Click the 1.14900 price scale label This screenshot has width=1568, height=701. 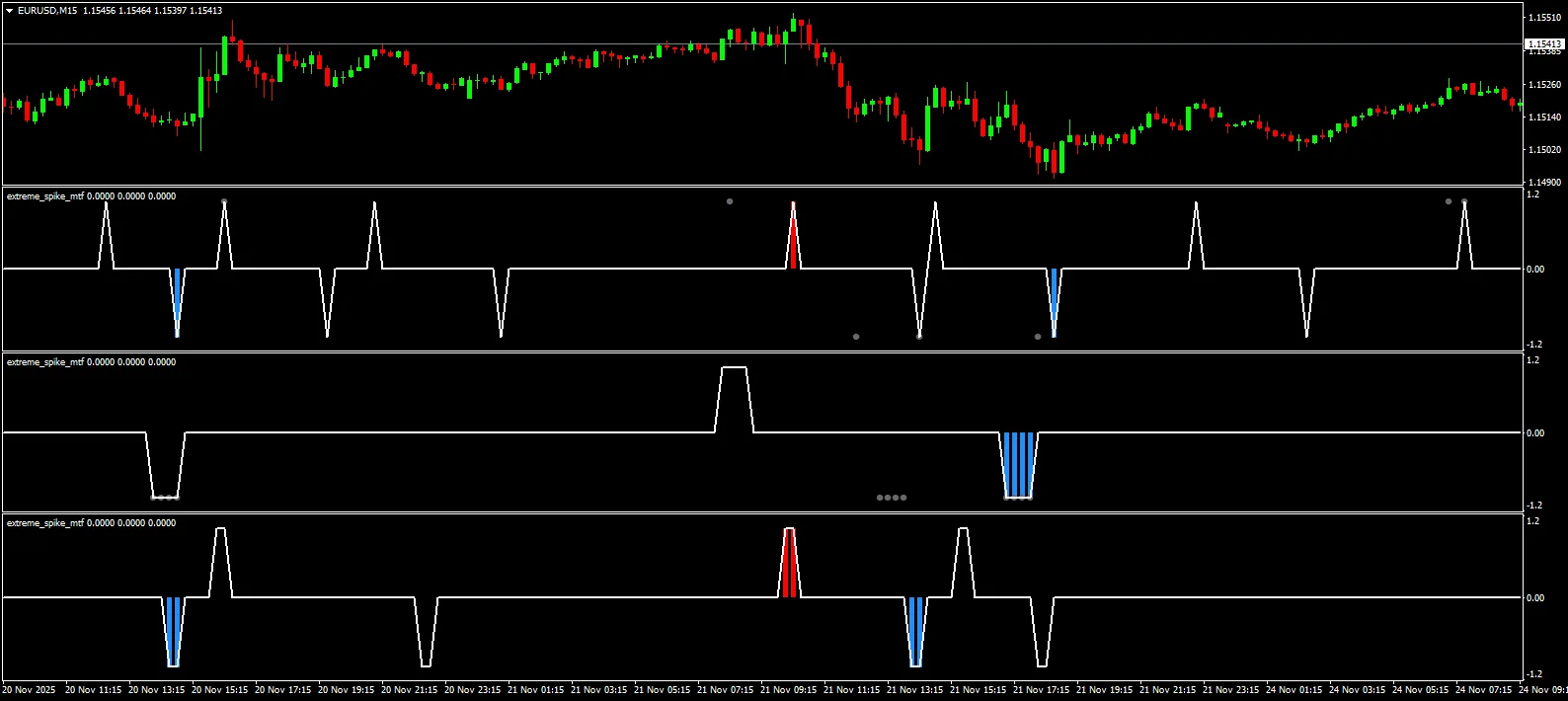tap(1544, 183)
